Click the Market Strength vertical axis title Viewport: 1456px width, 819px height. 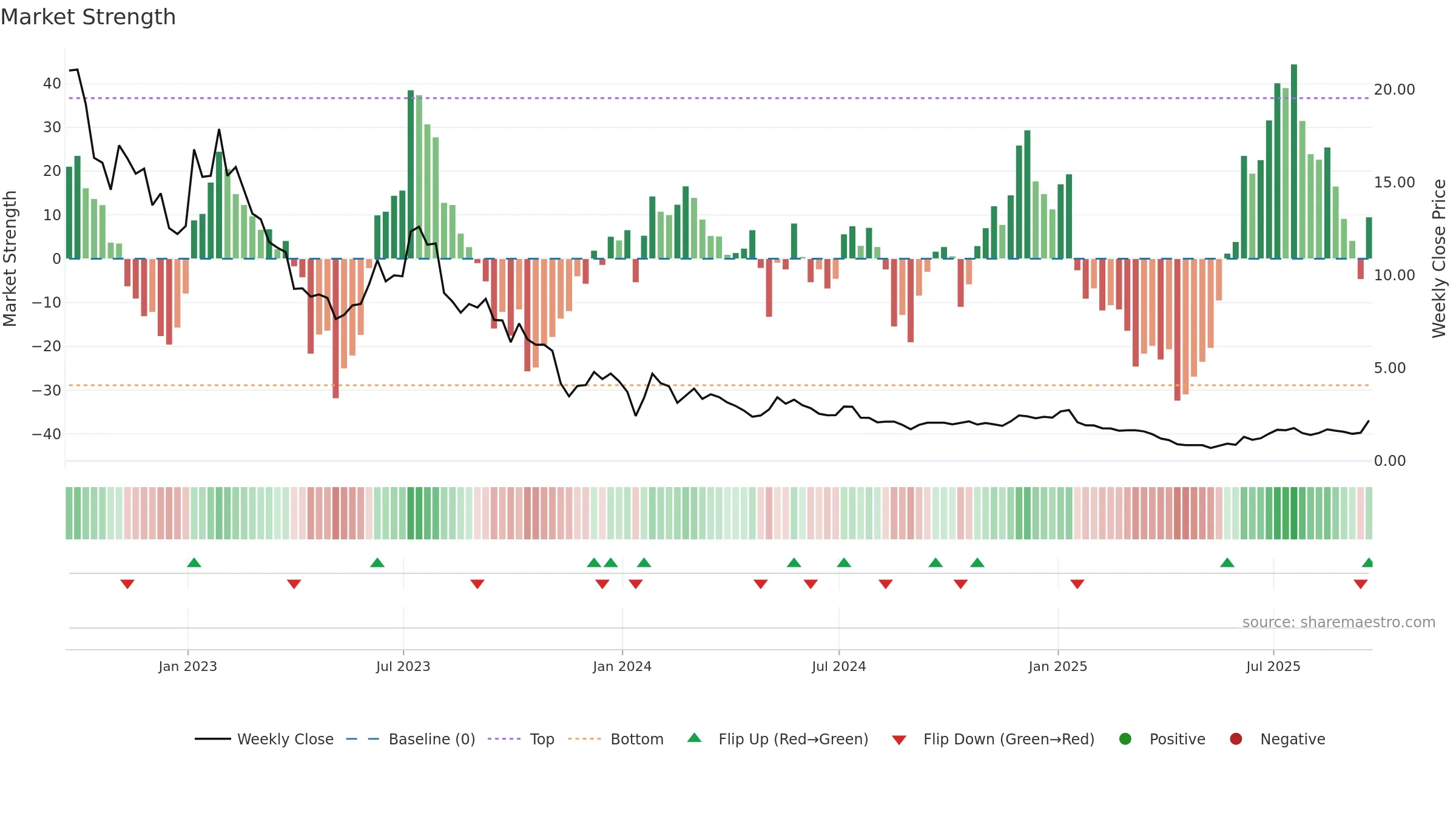point(10,258)
